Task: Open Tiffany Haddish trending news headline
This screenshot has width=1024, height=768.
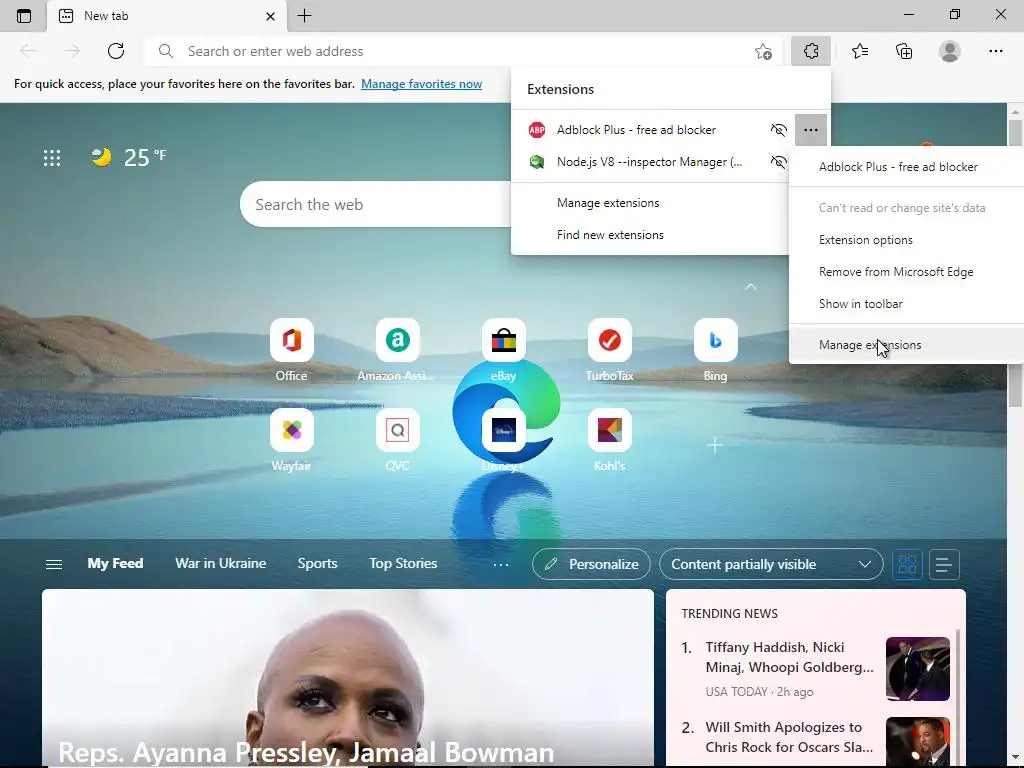Action: [789, 657]
